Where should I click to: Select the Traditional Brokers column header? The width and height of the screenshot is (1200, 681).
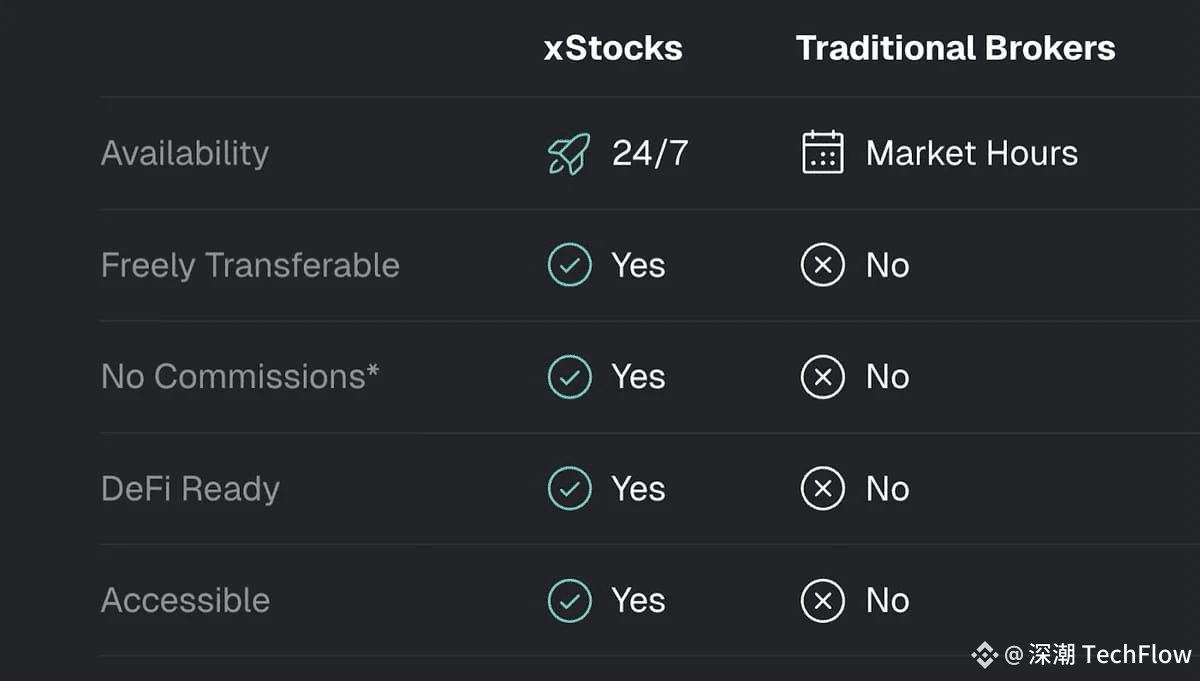pyautogui.click(x=955, y=48)
